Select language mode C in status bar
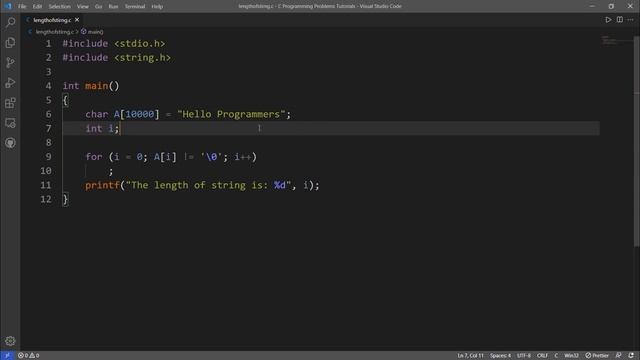The width and height of the screenshot is (640, 360). [556, 356]
